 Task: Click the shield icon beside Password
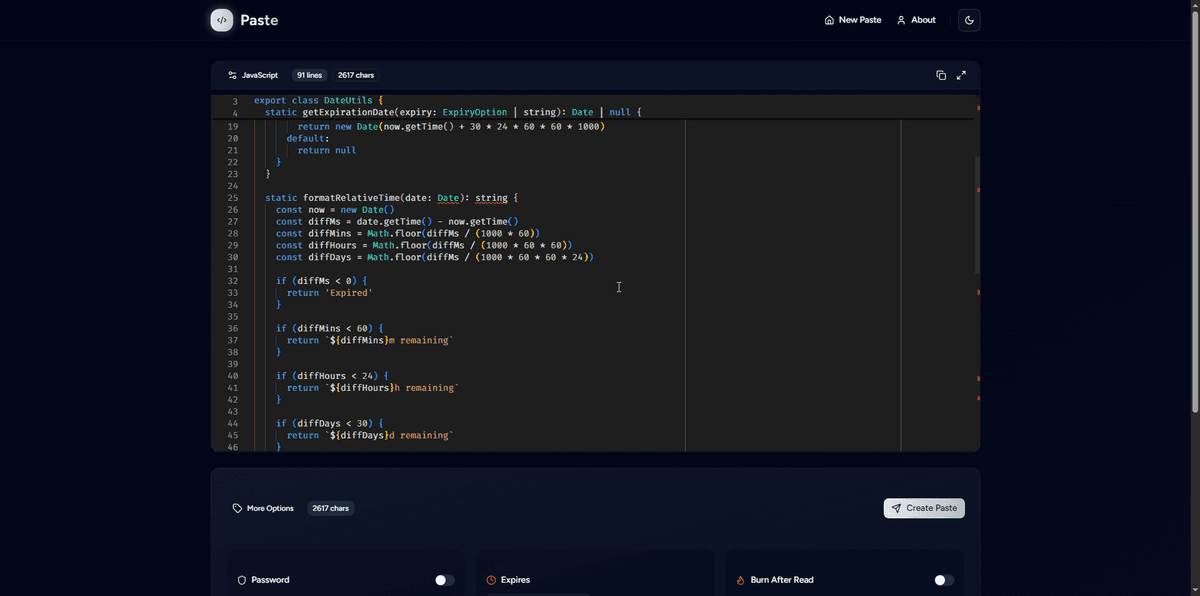[x=242, y=580]
